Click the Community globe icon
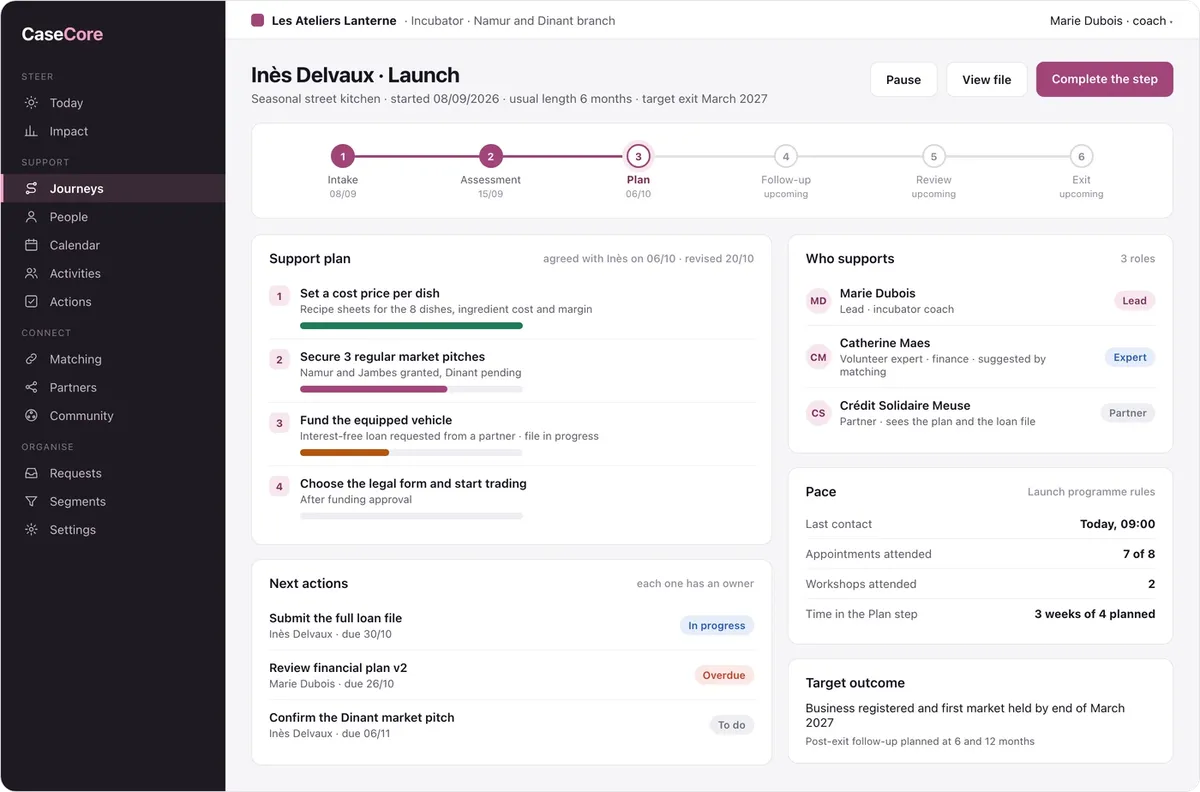The image size is (1200, 792). click(31, 416)
